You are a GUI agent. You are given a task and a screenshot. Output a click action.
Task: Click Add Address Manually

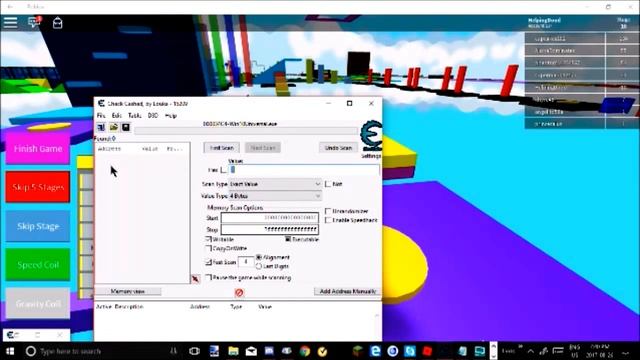(x=348, y=291)
